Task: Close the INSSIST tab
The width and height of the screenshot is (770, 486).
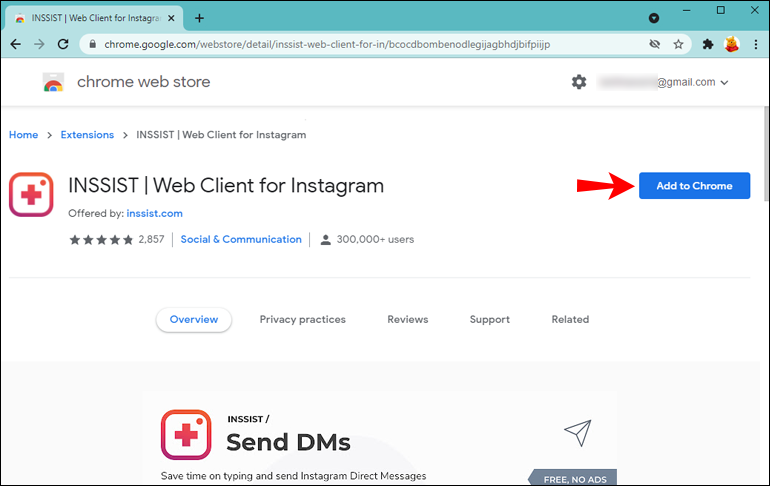Action: coord(171,18)
